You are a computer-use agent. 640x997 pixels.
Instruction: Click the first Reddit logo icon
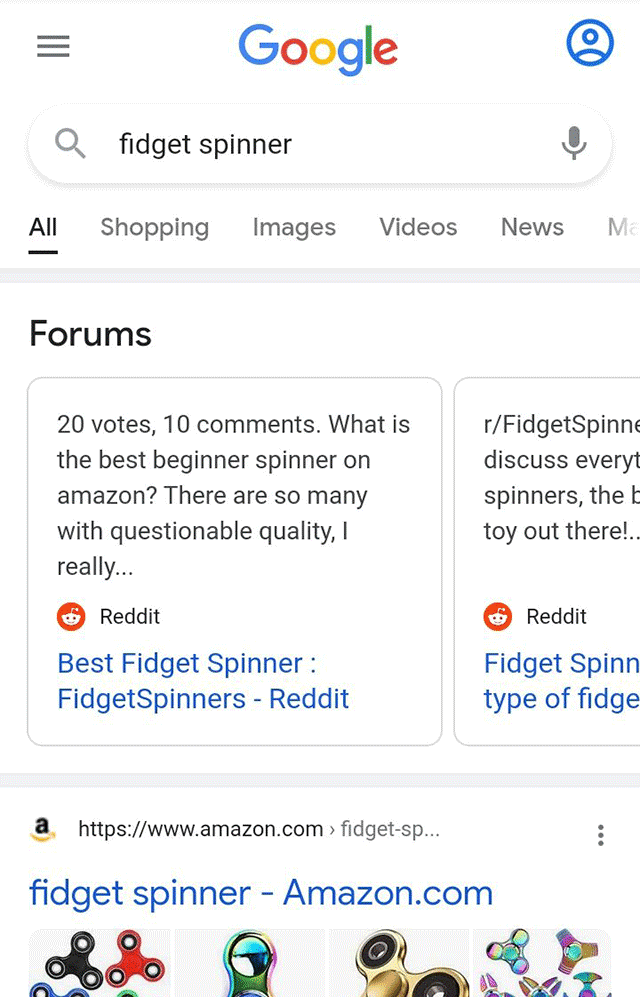(x=71, y=616)
